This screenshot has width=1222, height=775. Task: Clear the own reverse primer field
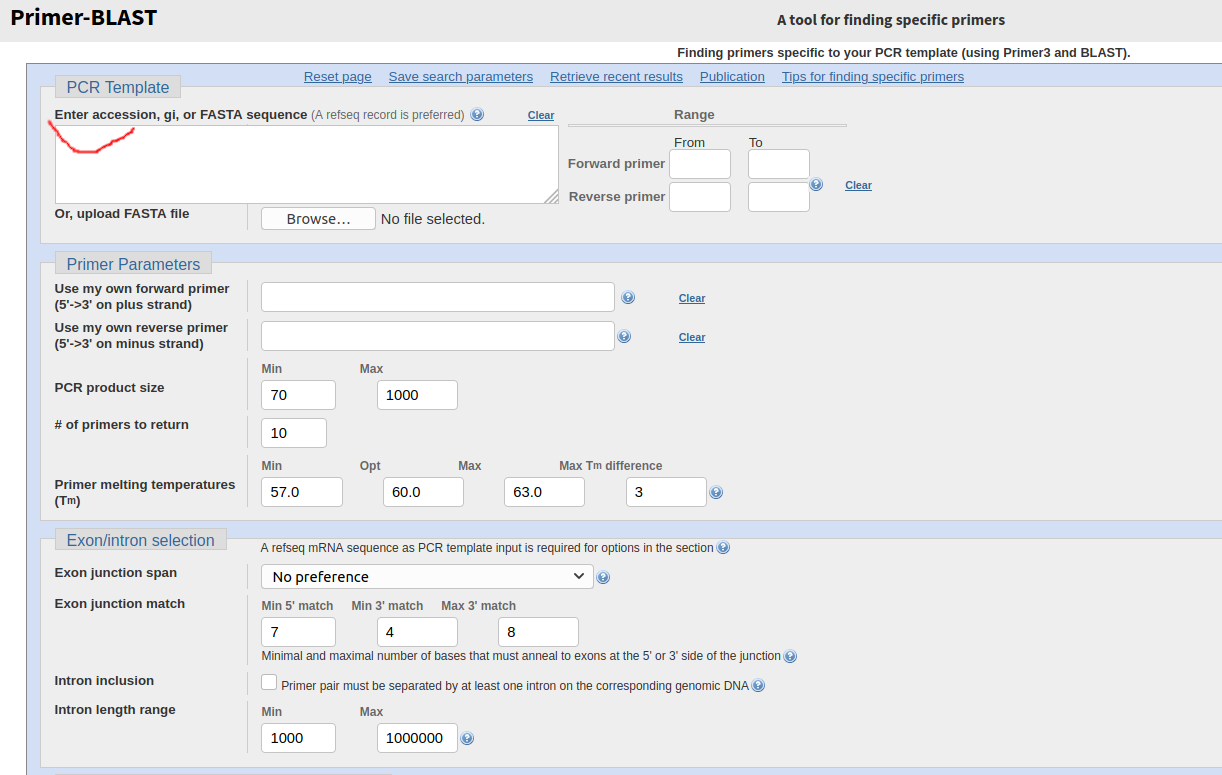(692, 337)
